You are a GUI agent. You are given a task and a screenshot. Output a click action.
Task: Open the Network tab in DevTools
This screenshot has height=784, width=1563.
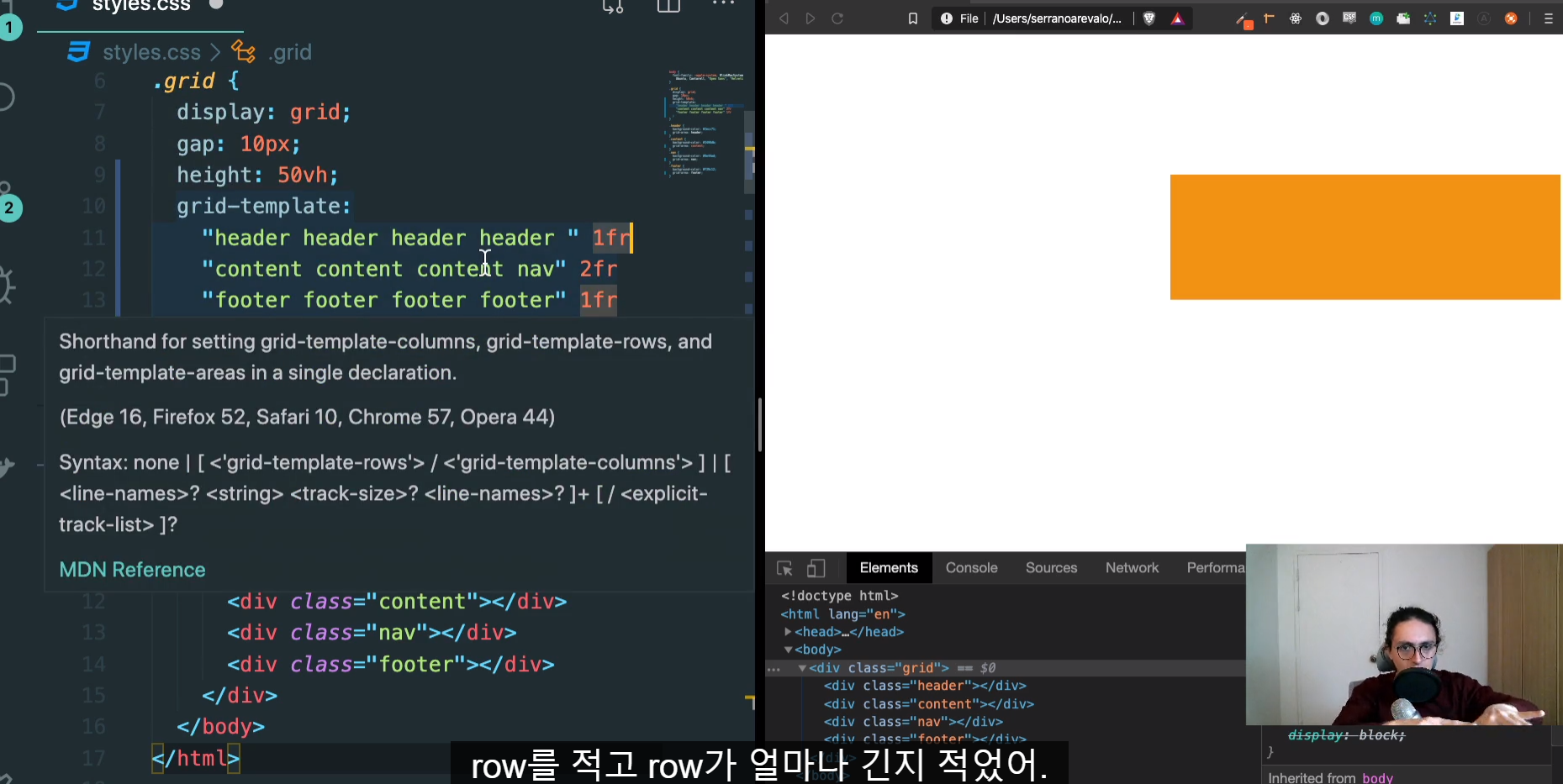point(1132,568)
